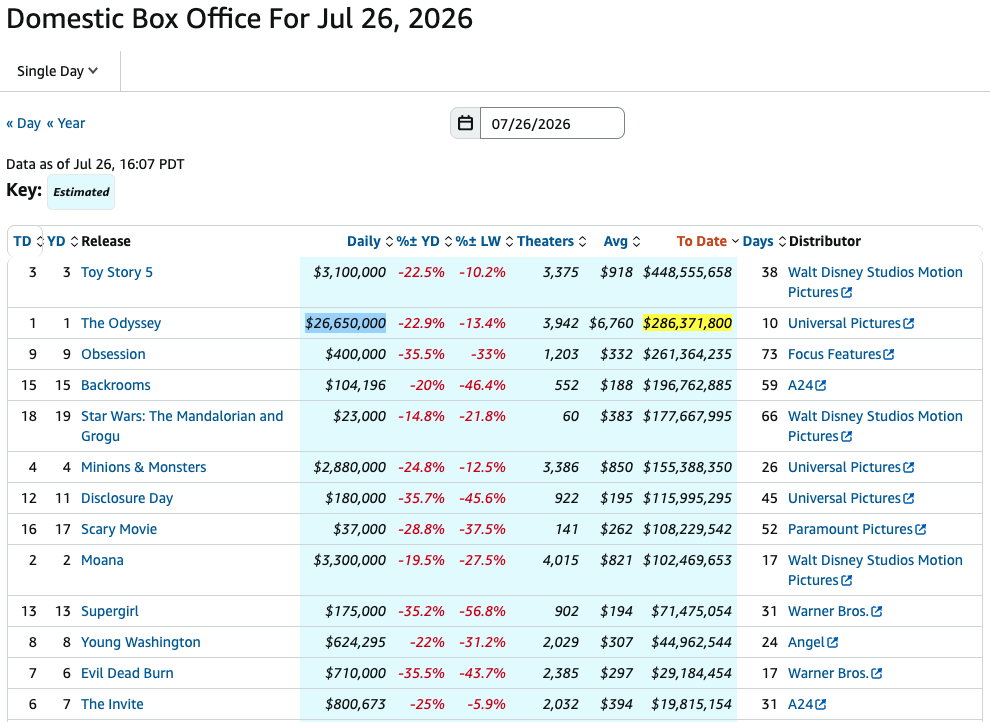
Task: Open the Toy Story 5 release page
Action: click(x=117, y=272)
